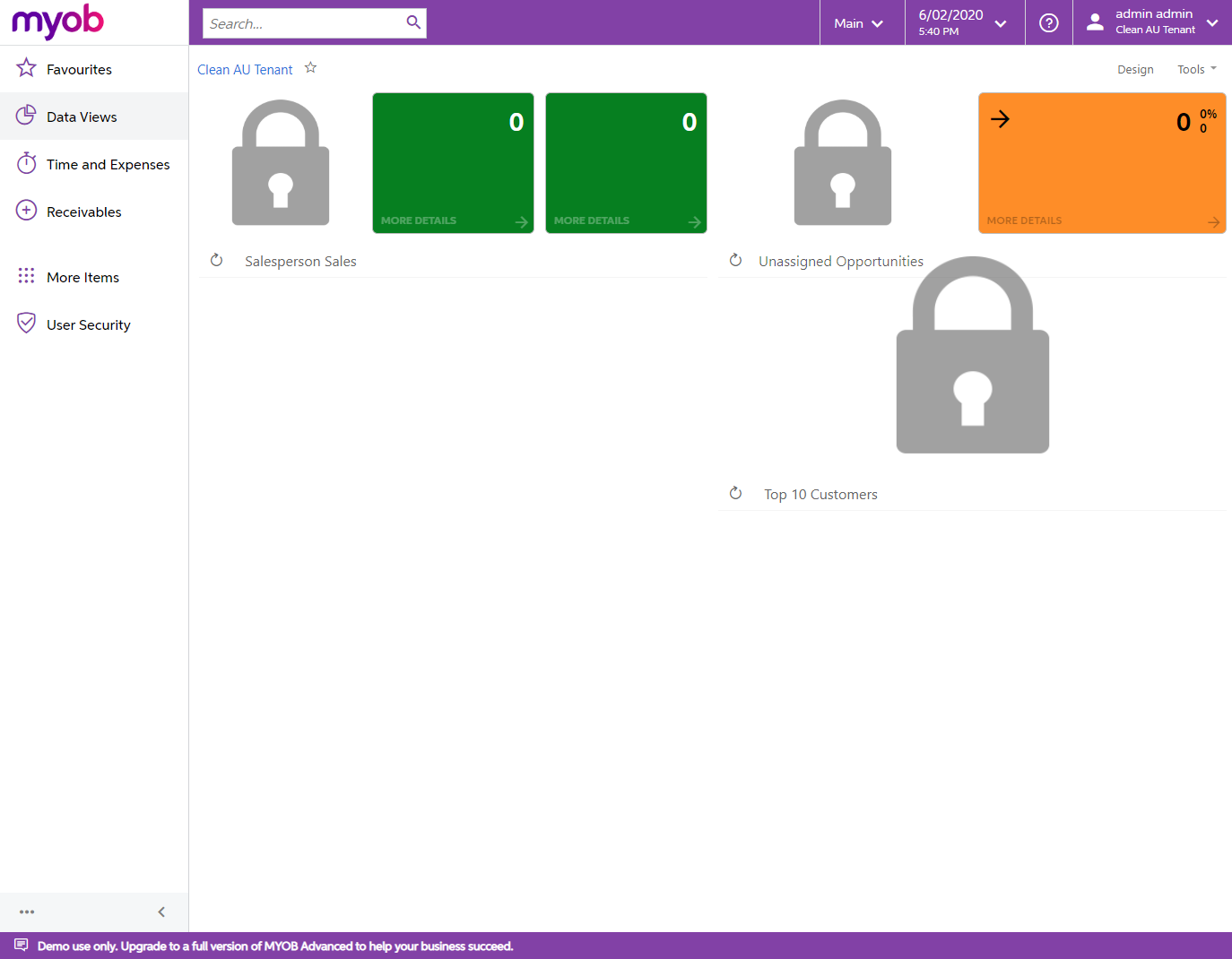Click the second green KPI tile
The image size is (1232, 959).
pyautogui.click(x=626, y=163)
